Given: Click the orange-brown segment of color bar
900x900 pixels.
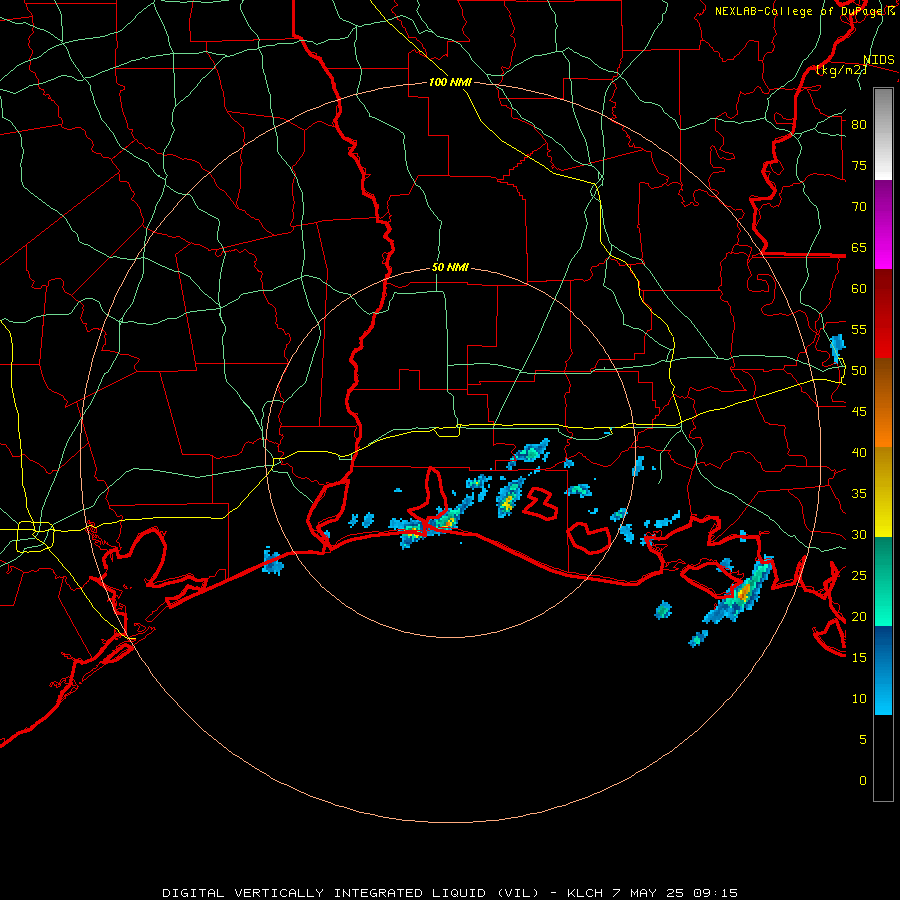Looking at the screenshot, I should [883, 402].
